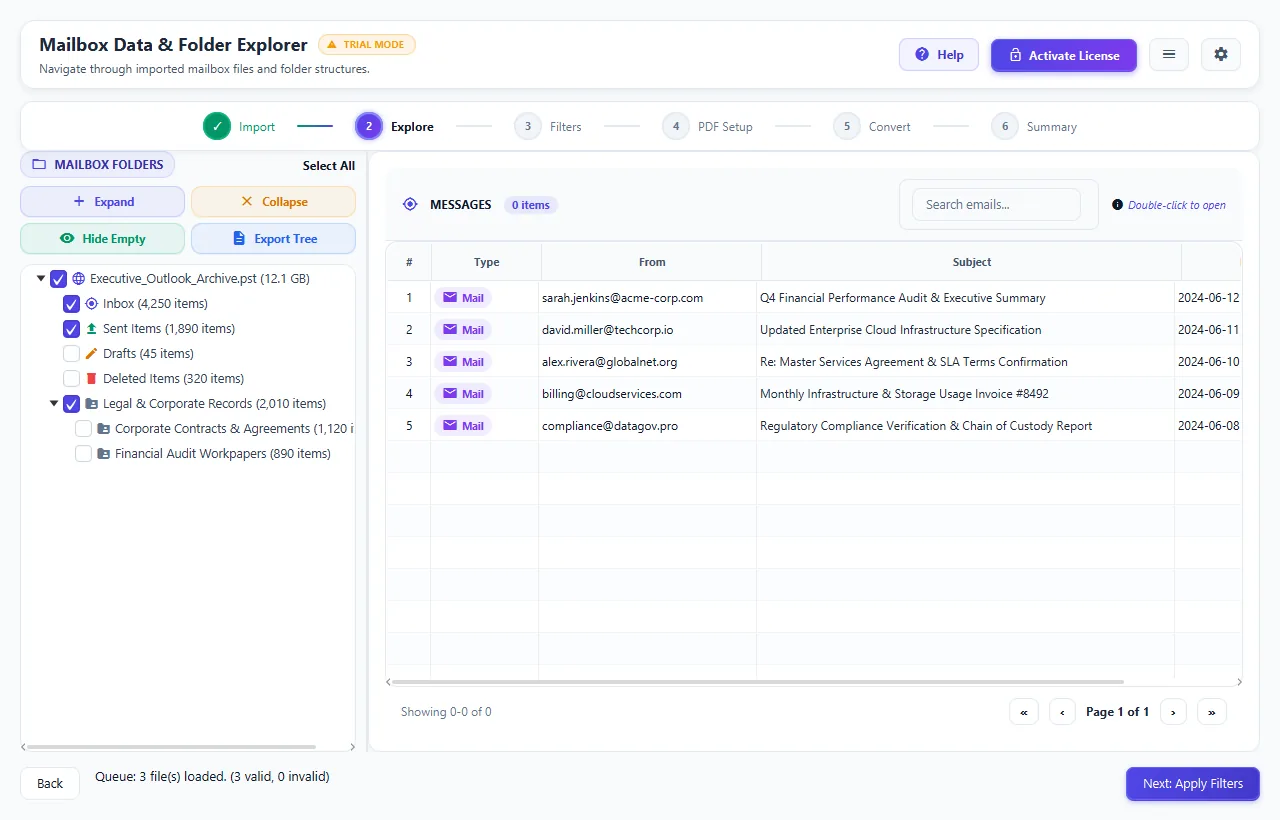Collapse the Legal & Corporate Records node

point(54,404)
